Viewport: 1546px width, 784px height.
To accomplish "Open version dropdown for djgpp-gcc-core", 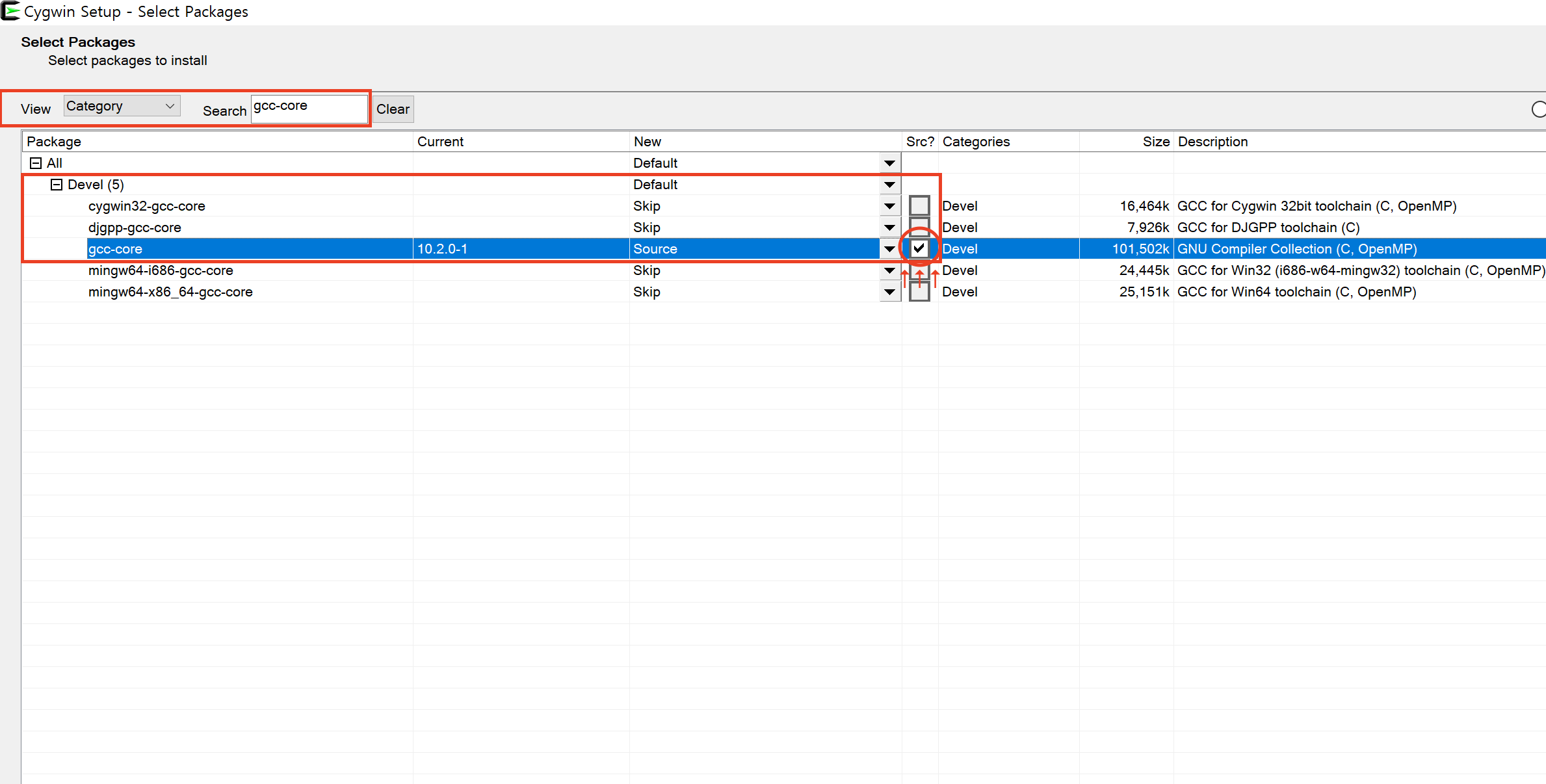I will point(889,228).
